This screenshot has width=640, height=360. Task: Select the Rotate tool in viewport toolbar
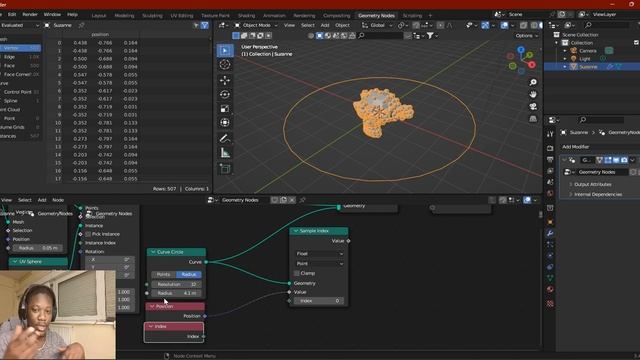point(225,94)
